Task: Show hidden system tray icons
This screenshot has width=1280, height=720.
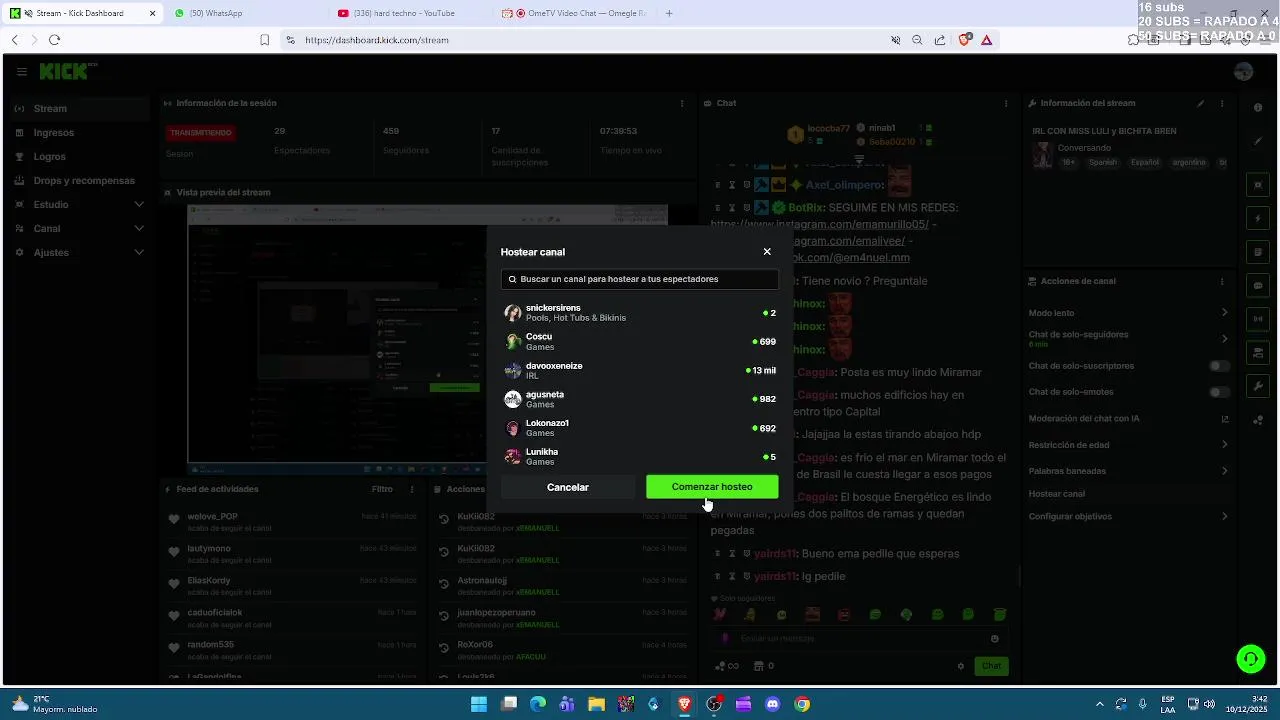Action: (x=1100, y=704)
